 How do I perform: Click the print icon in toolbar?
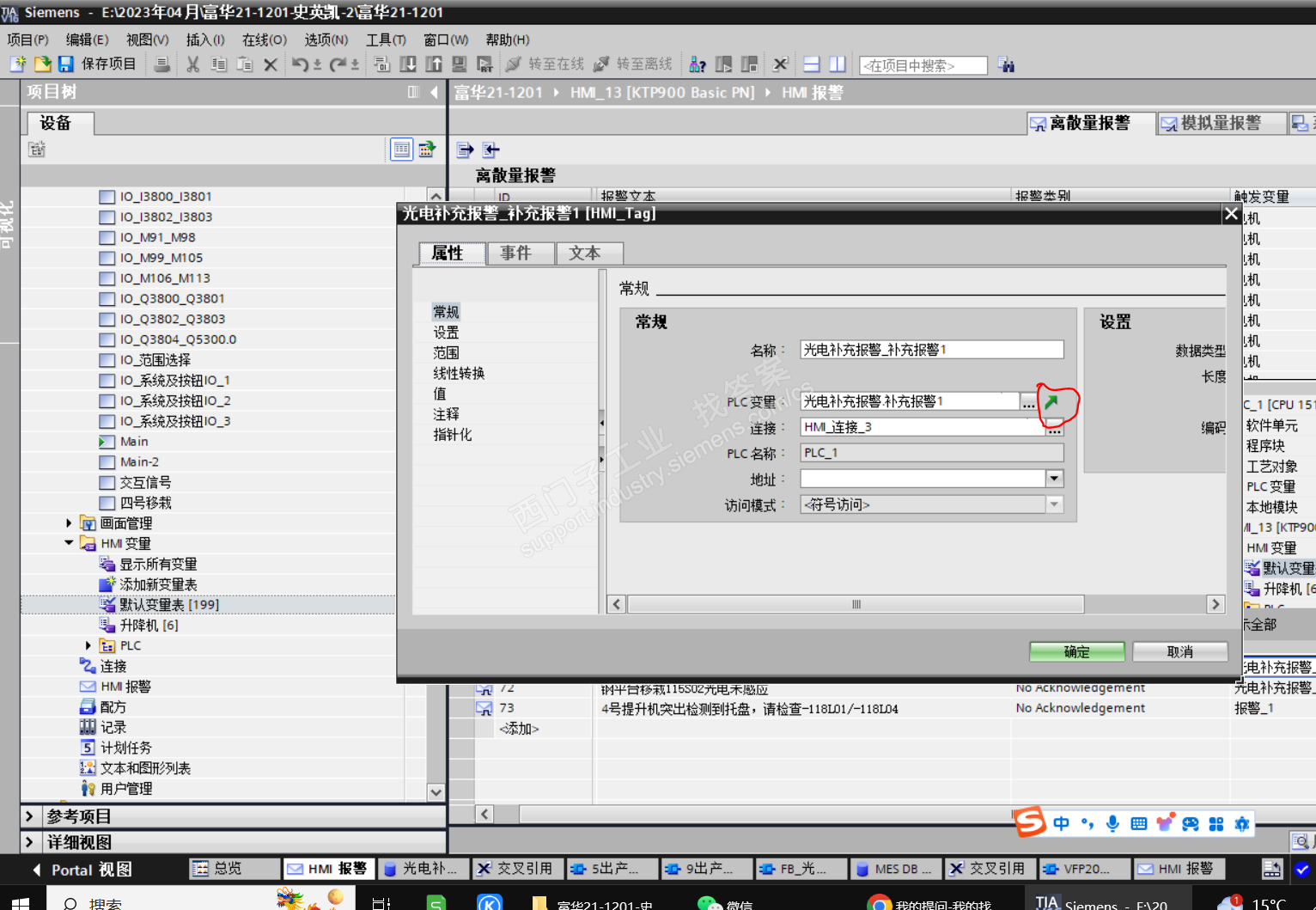(161, 64)
